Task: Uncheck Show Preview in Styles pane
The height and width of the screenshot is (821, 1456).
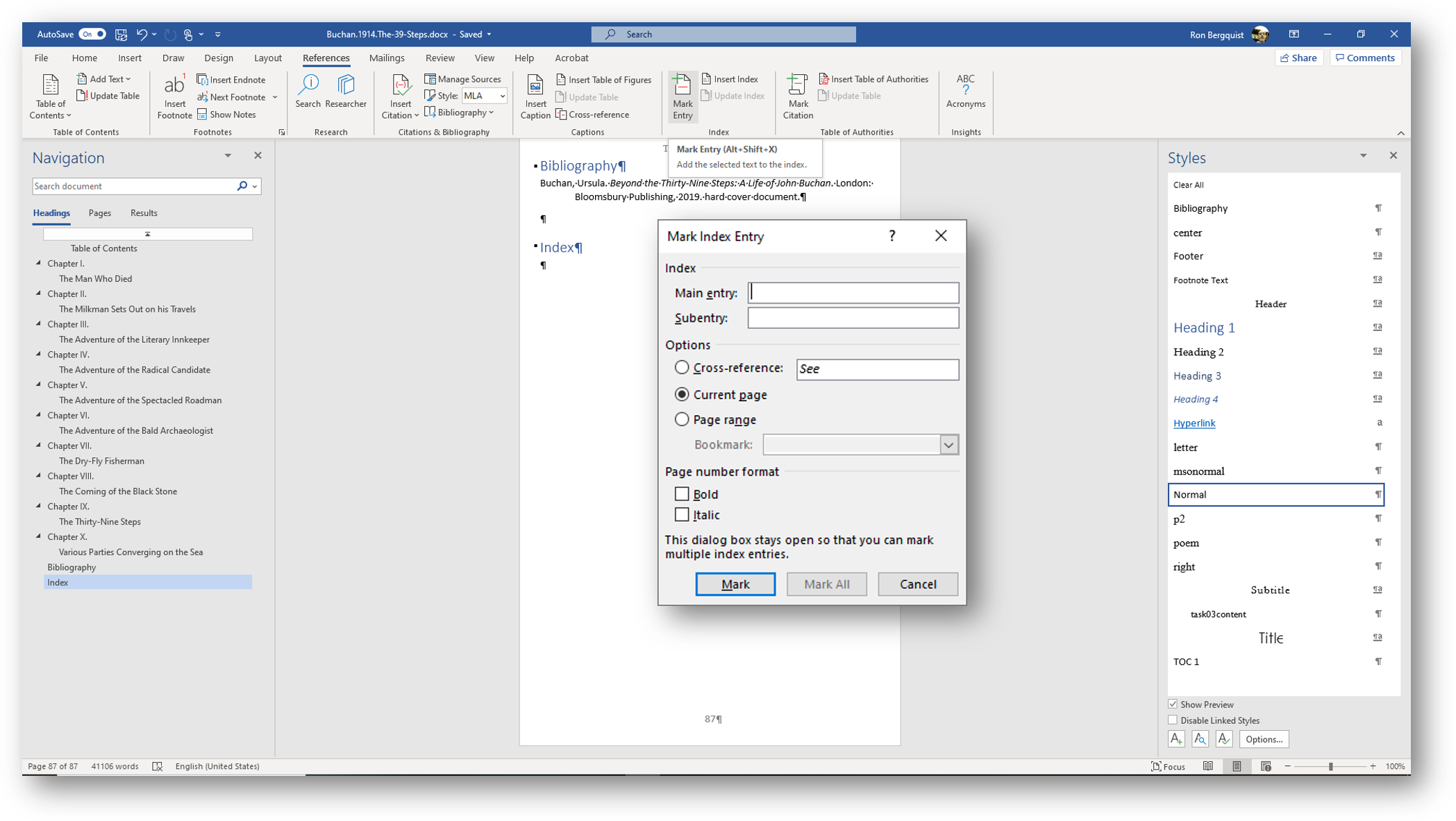Action: click(x=1173, y=703)
